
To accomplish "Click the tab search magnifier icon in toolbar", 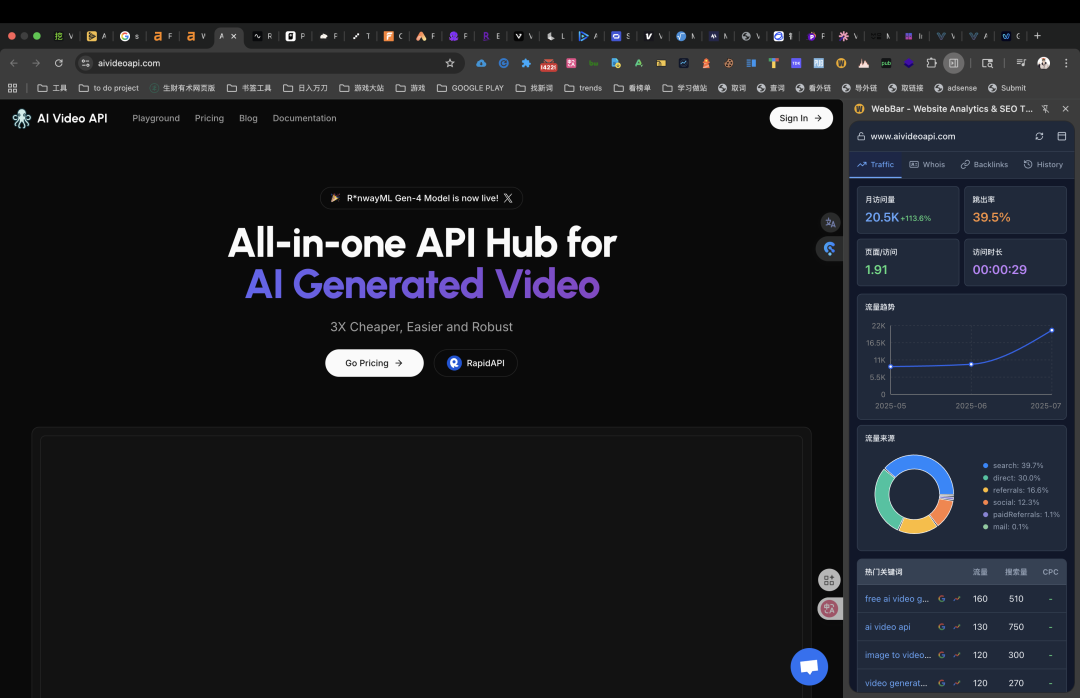I will [x=987, y=63].
